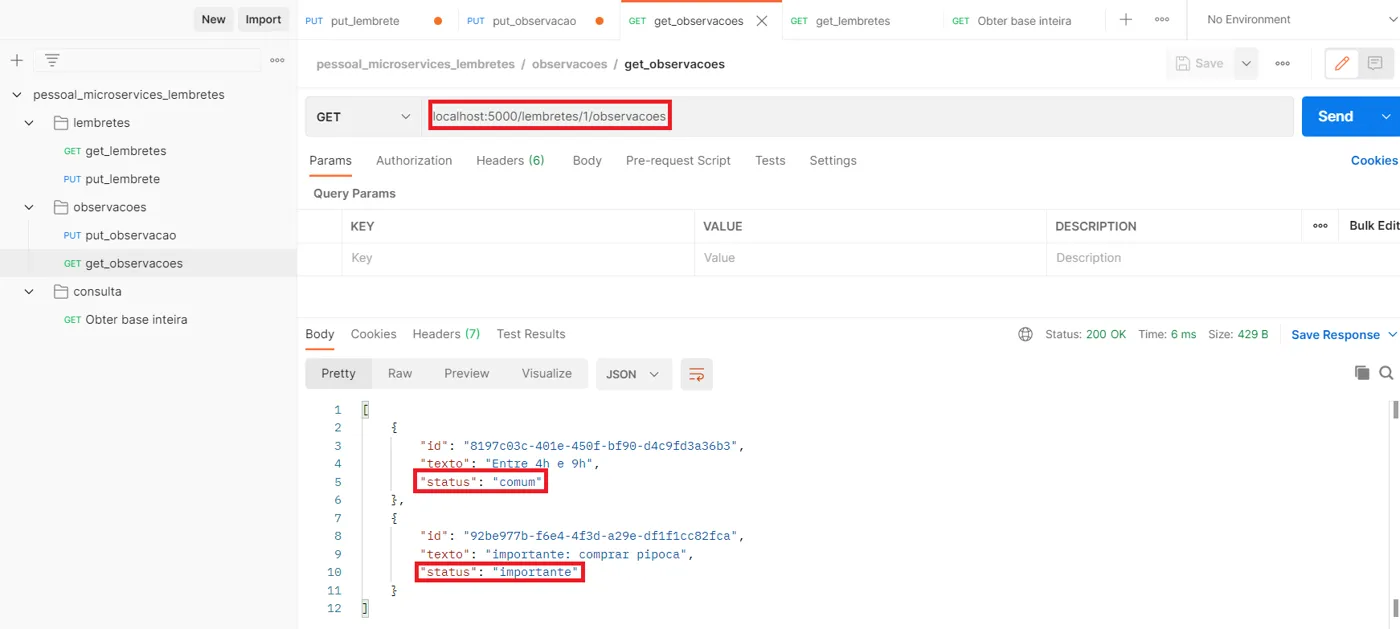Toggle line wrap icon in response body
1400x629 pixels.
[x=697, y=374]
